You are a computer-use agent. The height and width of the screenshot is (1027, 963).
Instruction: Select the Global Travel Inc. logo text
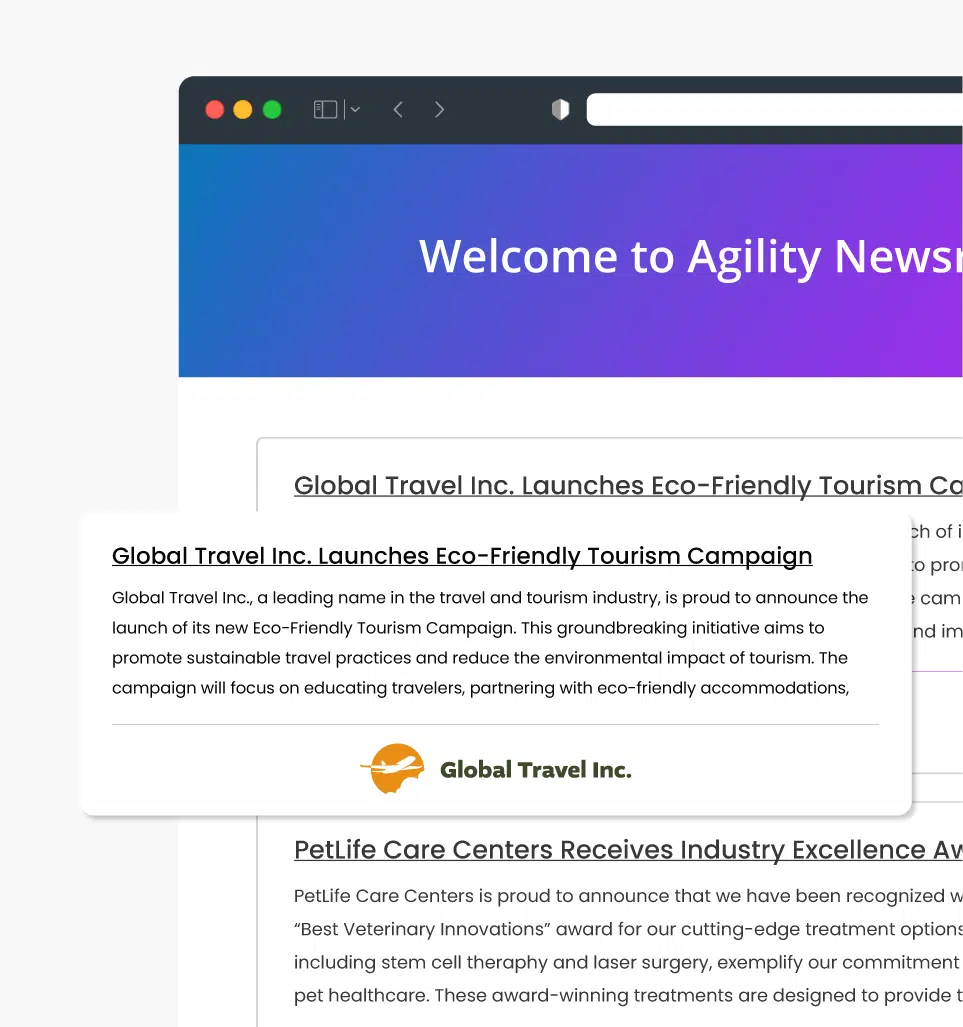[536, 769]
